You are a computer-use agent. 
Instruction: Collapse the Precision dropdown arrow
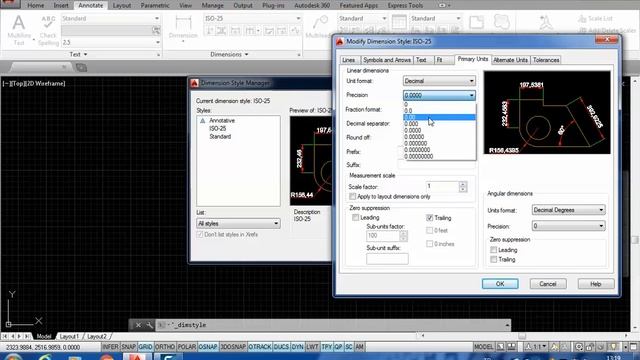[x=471, y=95]
